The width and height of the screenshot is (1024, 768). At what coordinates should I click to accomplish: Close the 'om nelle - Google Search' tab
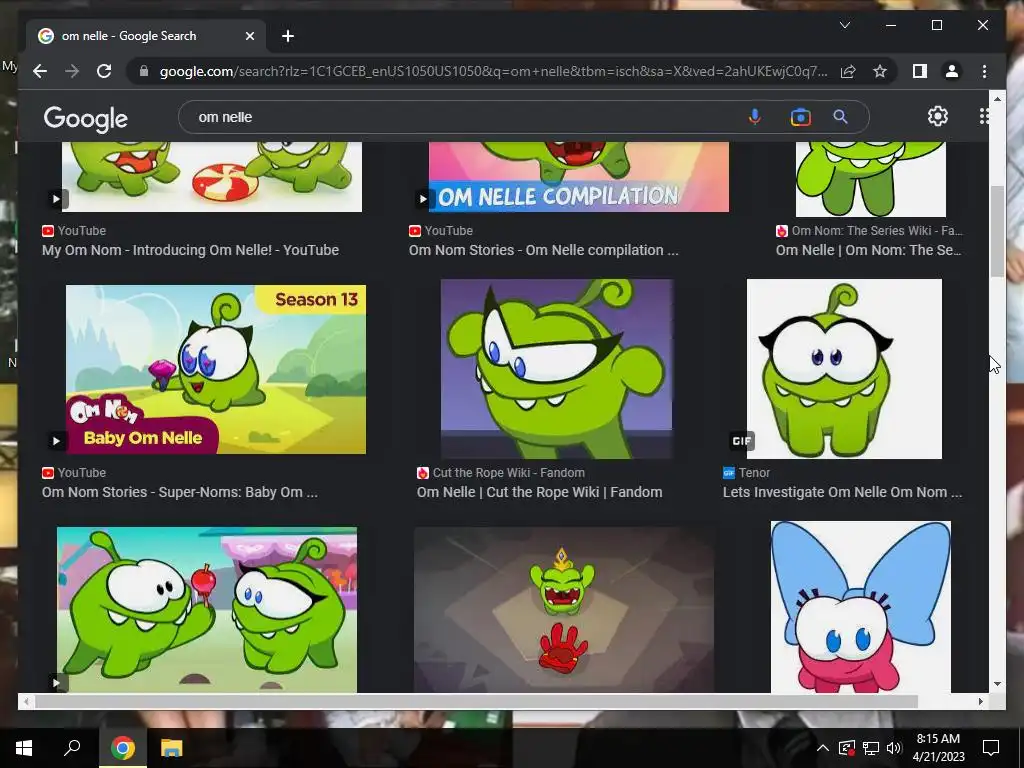pyautogui.click(x=249, y=36)
